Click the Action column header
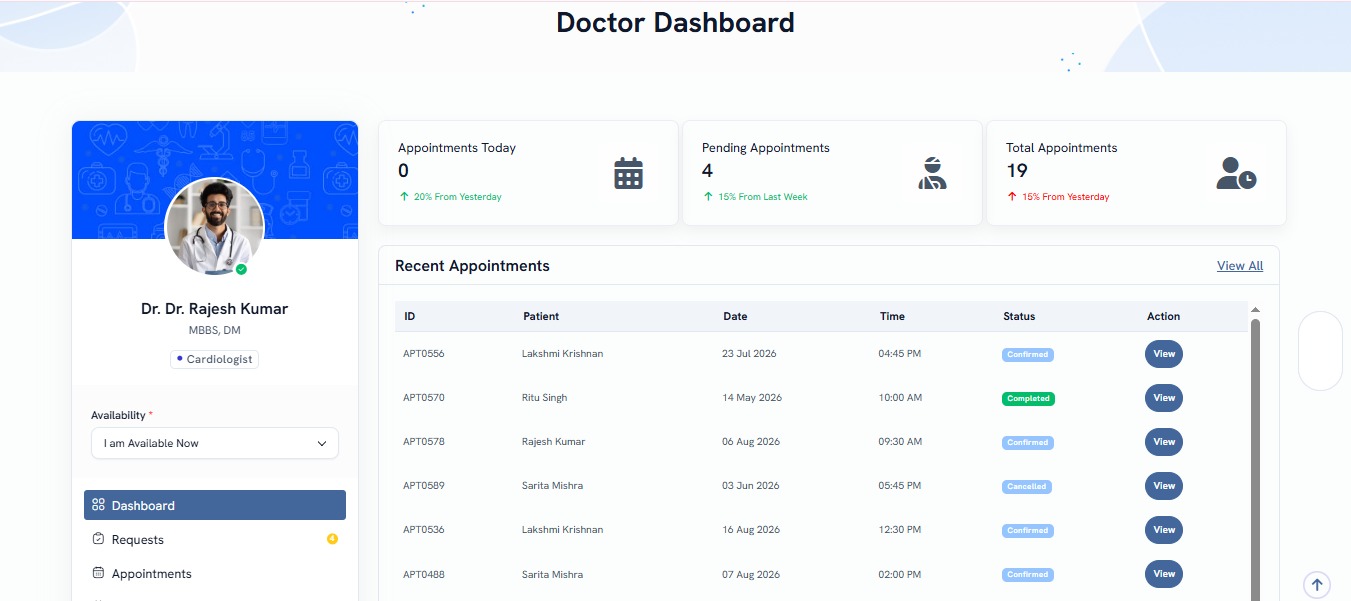 tap(1163, 316)
